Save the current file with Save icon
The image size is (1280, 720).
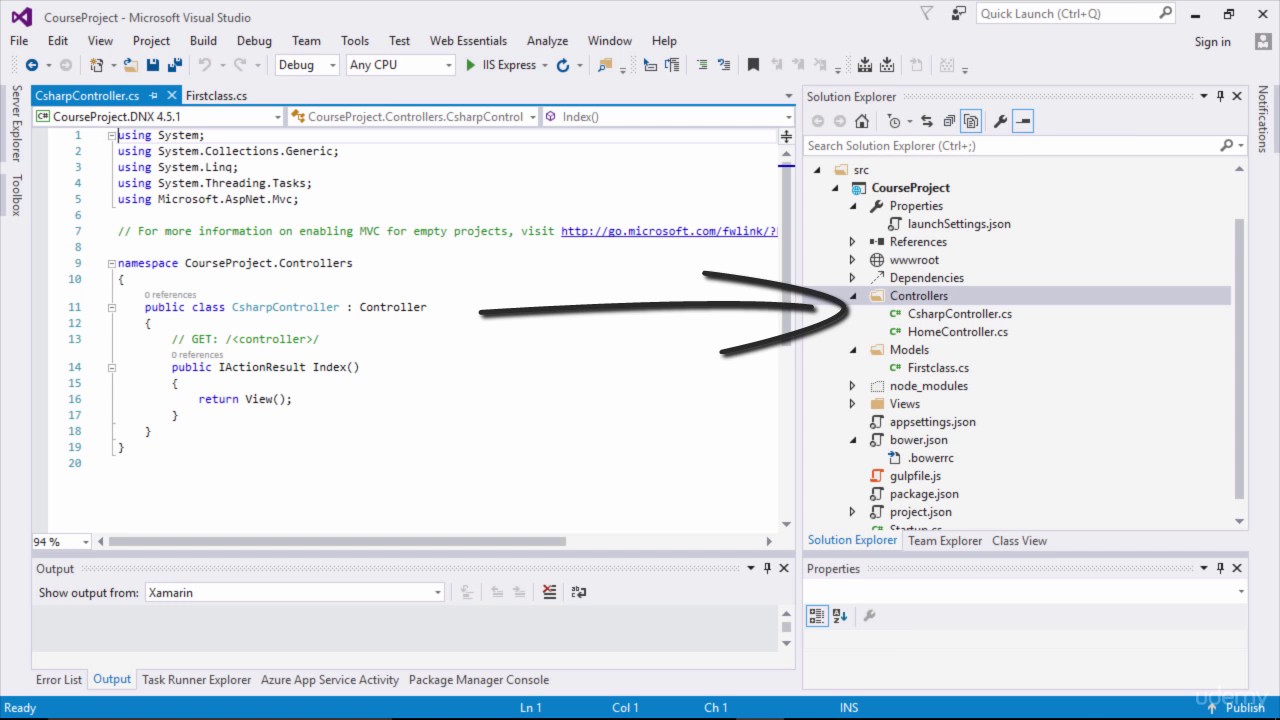tap(153, 65)
